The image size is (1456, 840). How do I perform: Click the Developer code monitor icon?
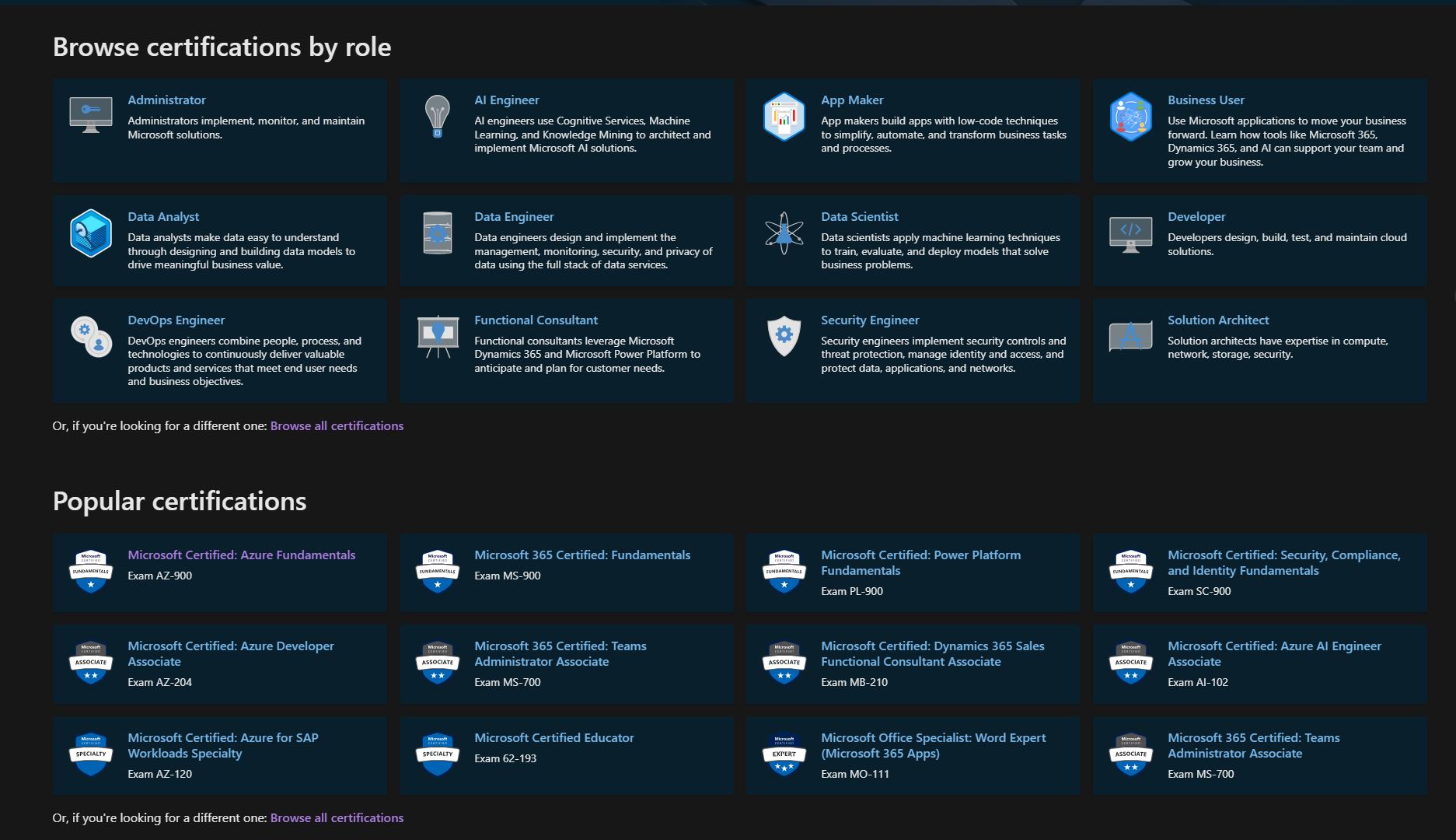1130,234
